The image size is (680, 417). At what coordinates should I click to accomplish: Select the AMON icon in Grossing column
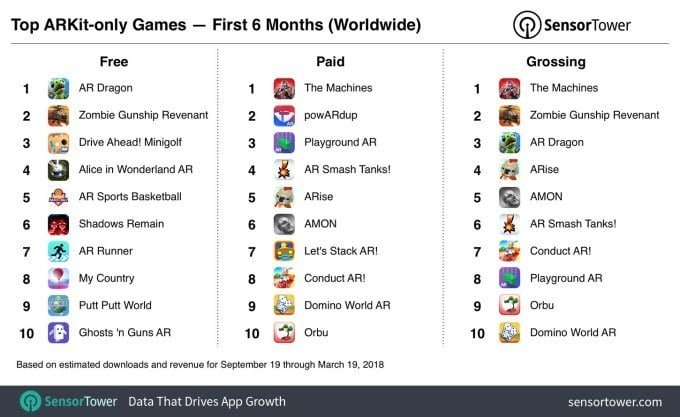click(510, 197)
